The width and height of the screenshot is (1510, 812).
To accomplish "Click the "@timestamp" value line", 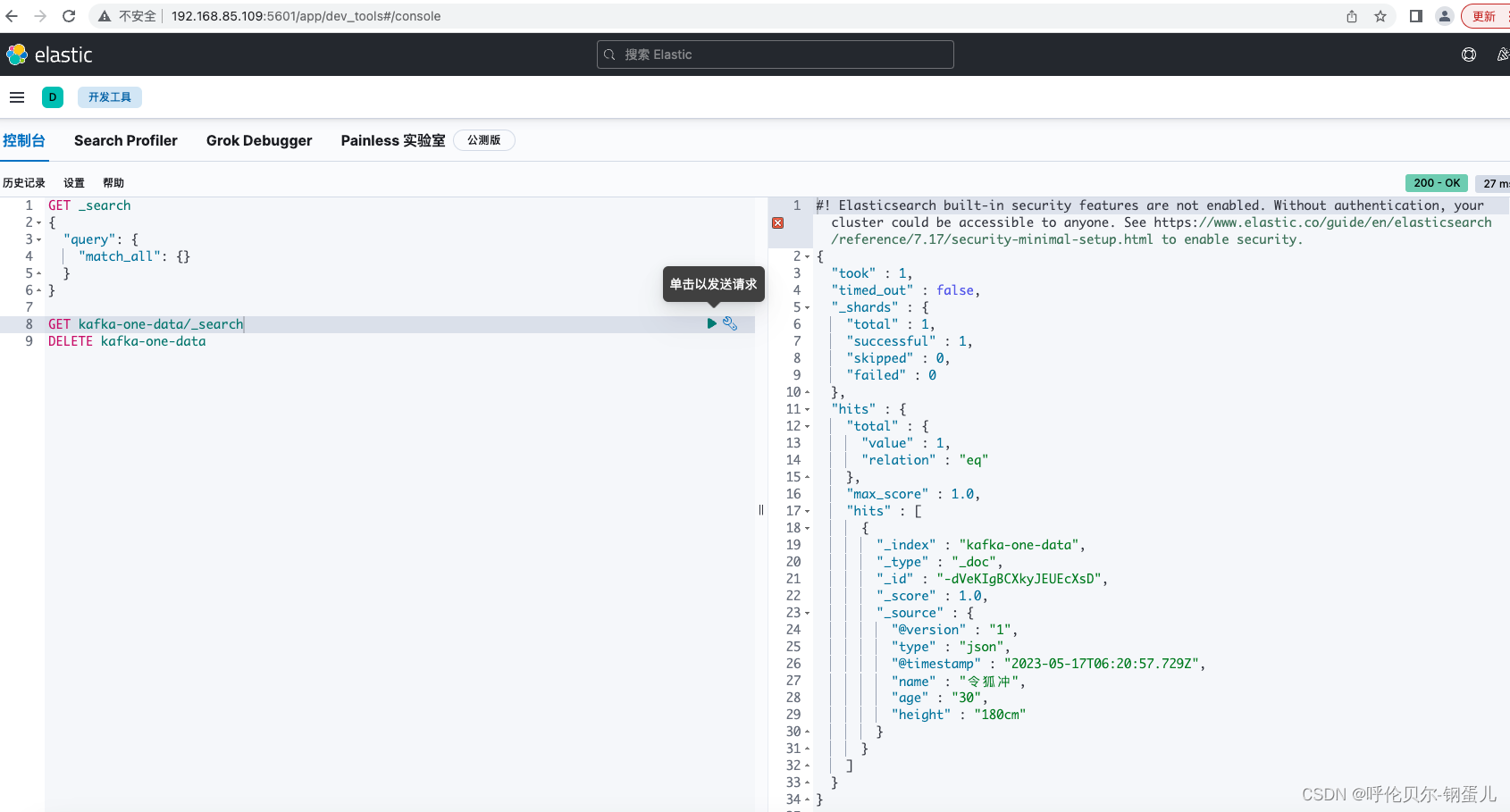I will pyautogui.click(x=1049, y=664).
